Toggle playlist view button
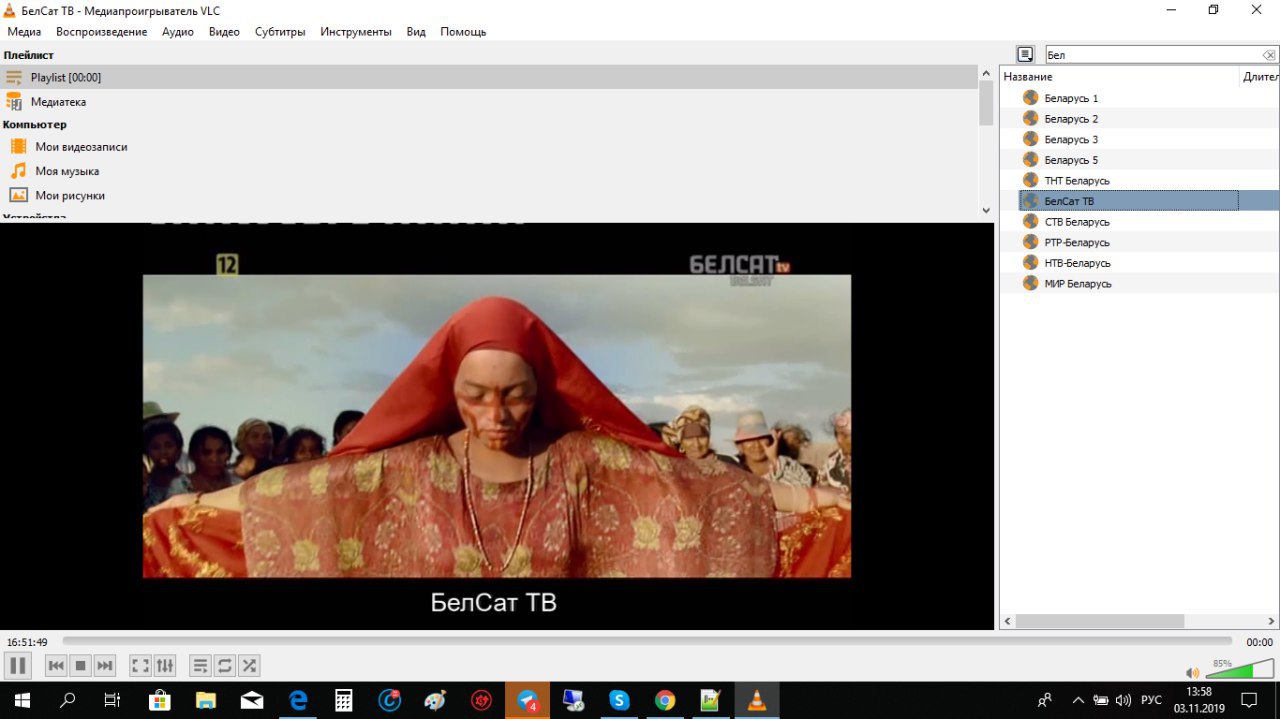 tap(200, 665)
